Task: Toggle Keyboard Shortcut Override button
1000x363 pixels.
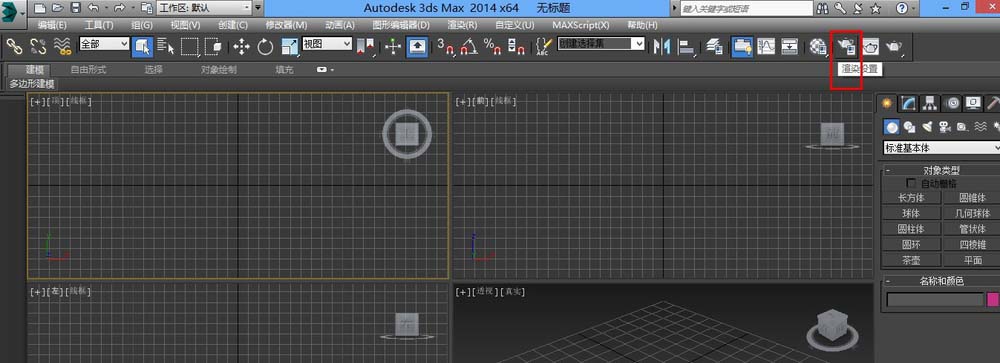Action: (x=417, y=46)
